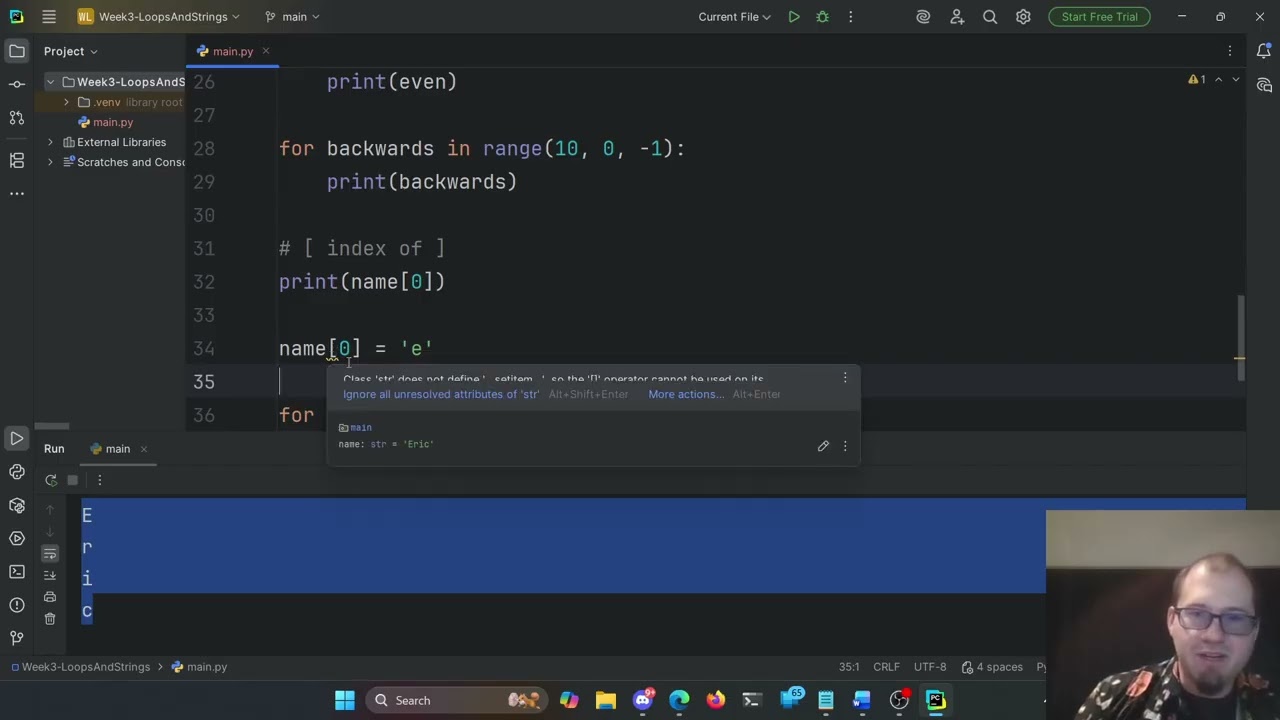Open the Python Console tool window icon
Screen dimensions: 1280x720
coord(17,472)
